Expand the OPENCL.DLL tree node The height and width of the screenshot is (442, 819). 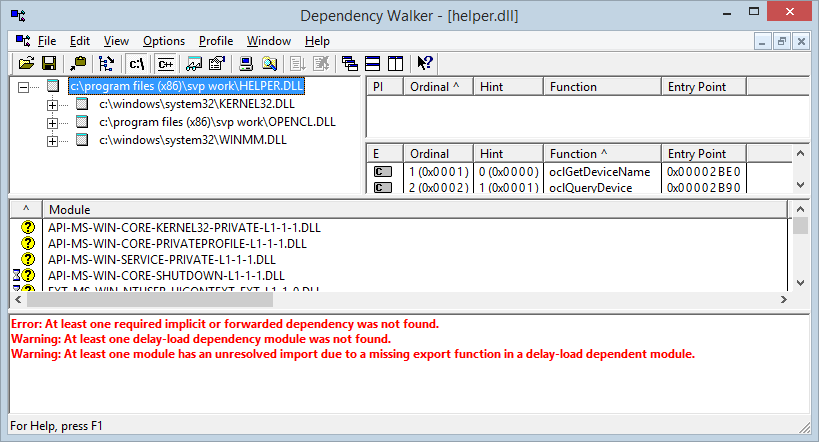(x=52, y=122)
